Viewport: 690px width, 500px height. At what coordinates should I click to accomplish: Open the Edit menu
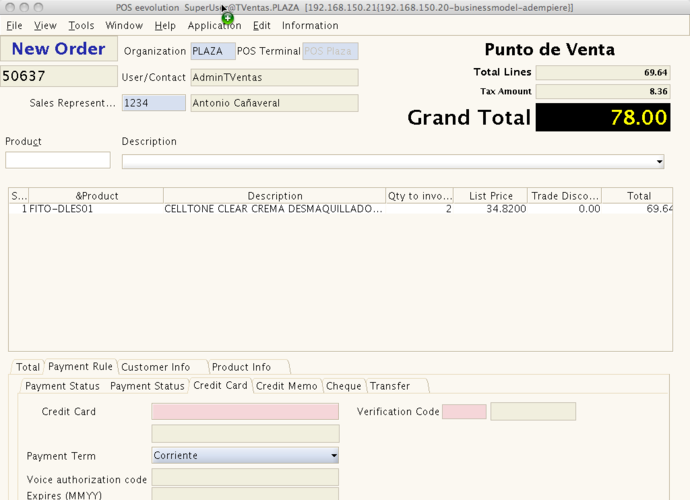click(261, 26)
